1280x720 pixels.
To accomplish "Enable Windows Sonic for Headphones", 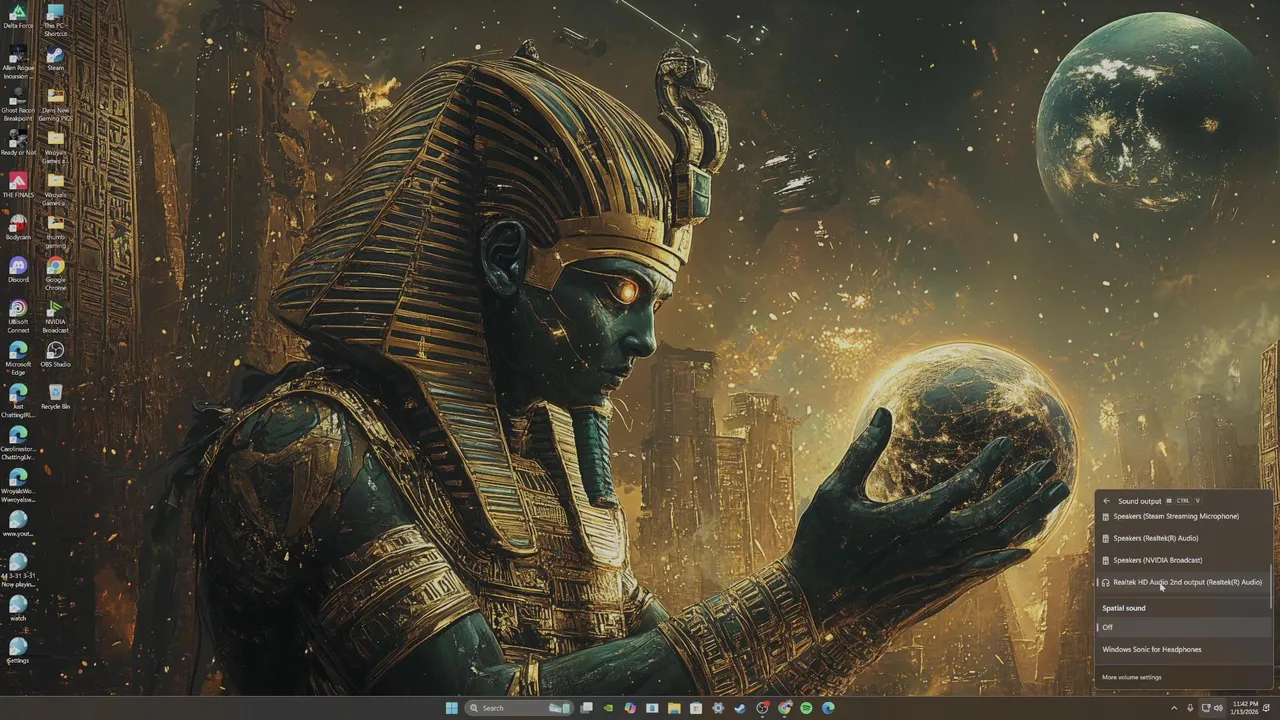I will [1184, 649].
